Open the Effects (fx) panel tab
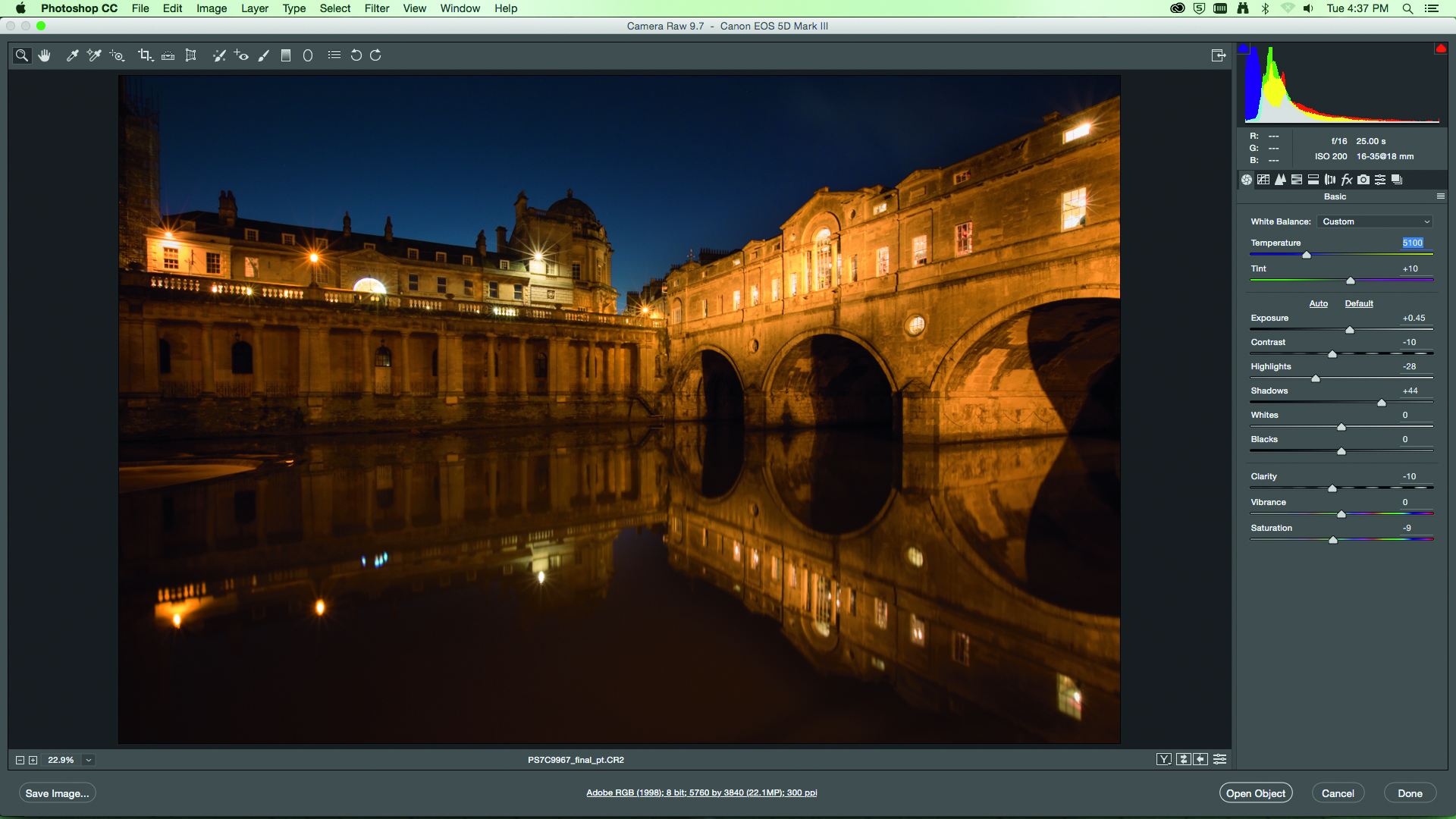This screenshot has height=819, width=1456. coord(1347,180)
